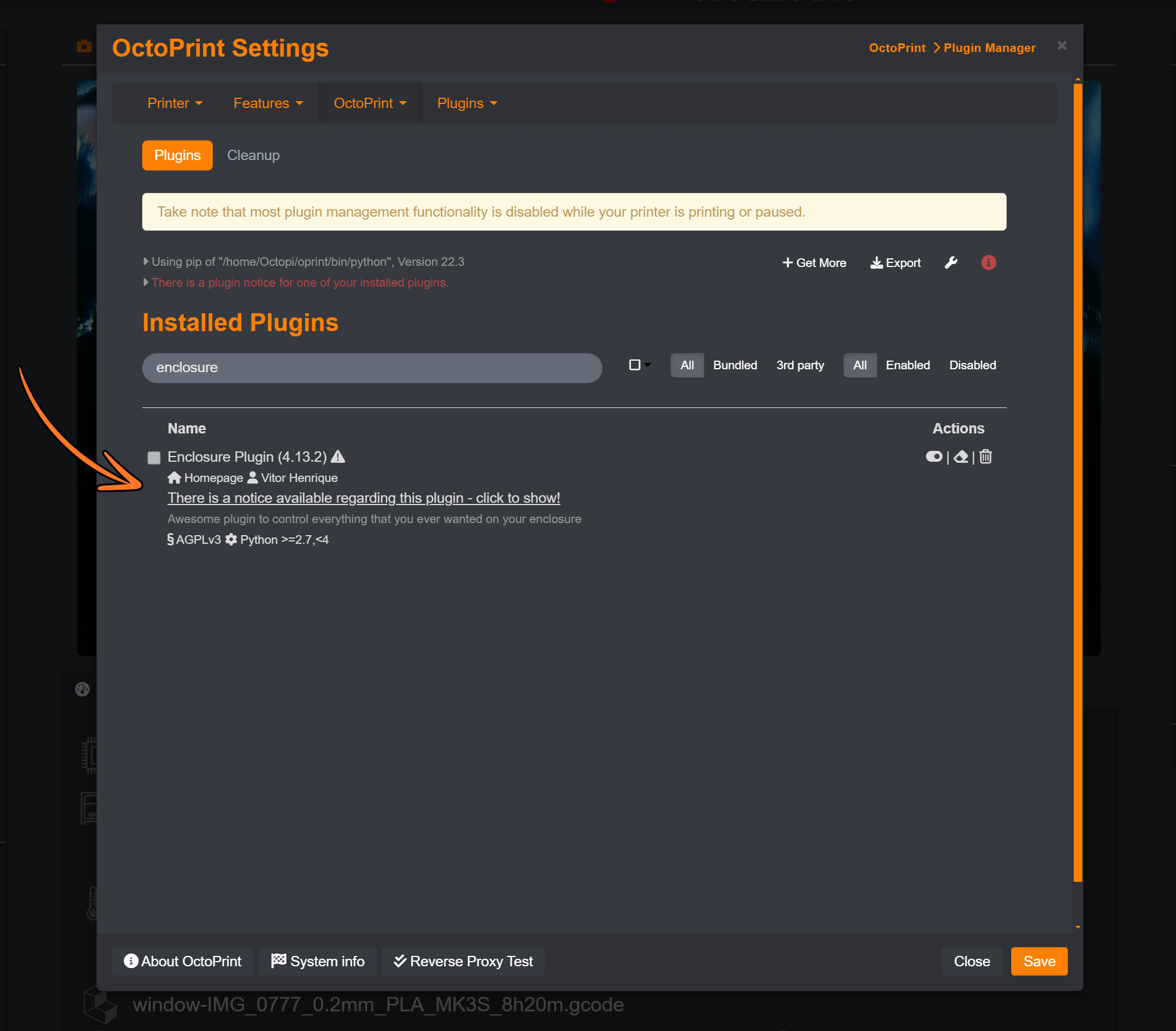Select the orange Plugins tab
The width and height of the screenshot is (1176, 1031).
click(177, 155)
